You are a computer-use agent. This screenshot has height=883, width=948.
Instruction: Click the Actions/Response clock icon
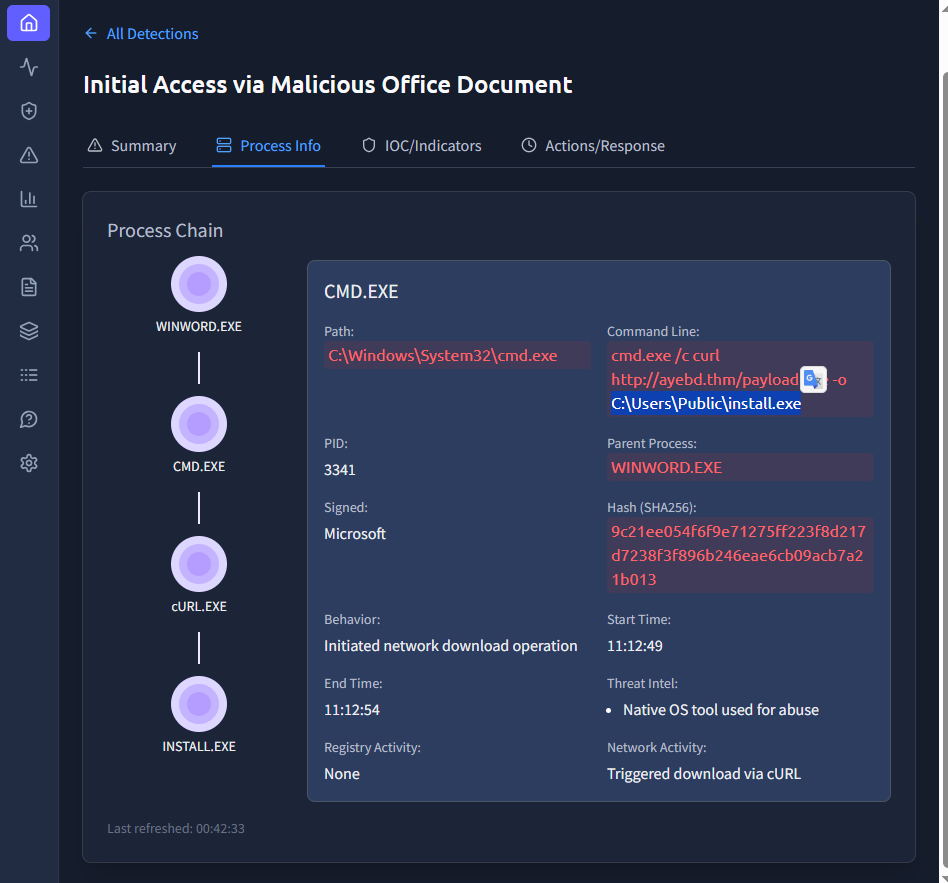coord(529,145)
